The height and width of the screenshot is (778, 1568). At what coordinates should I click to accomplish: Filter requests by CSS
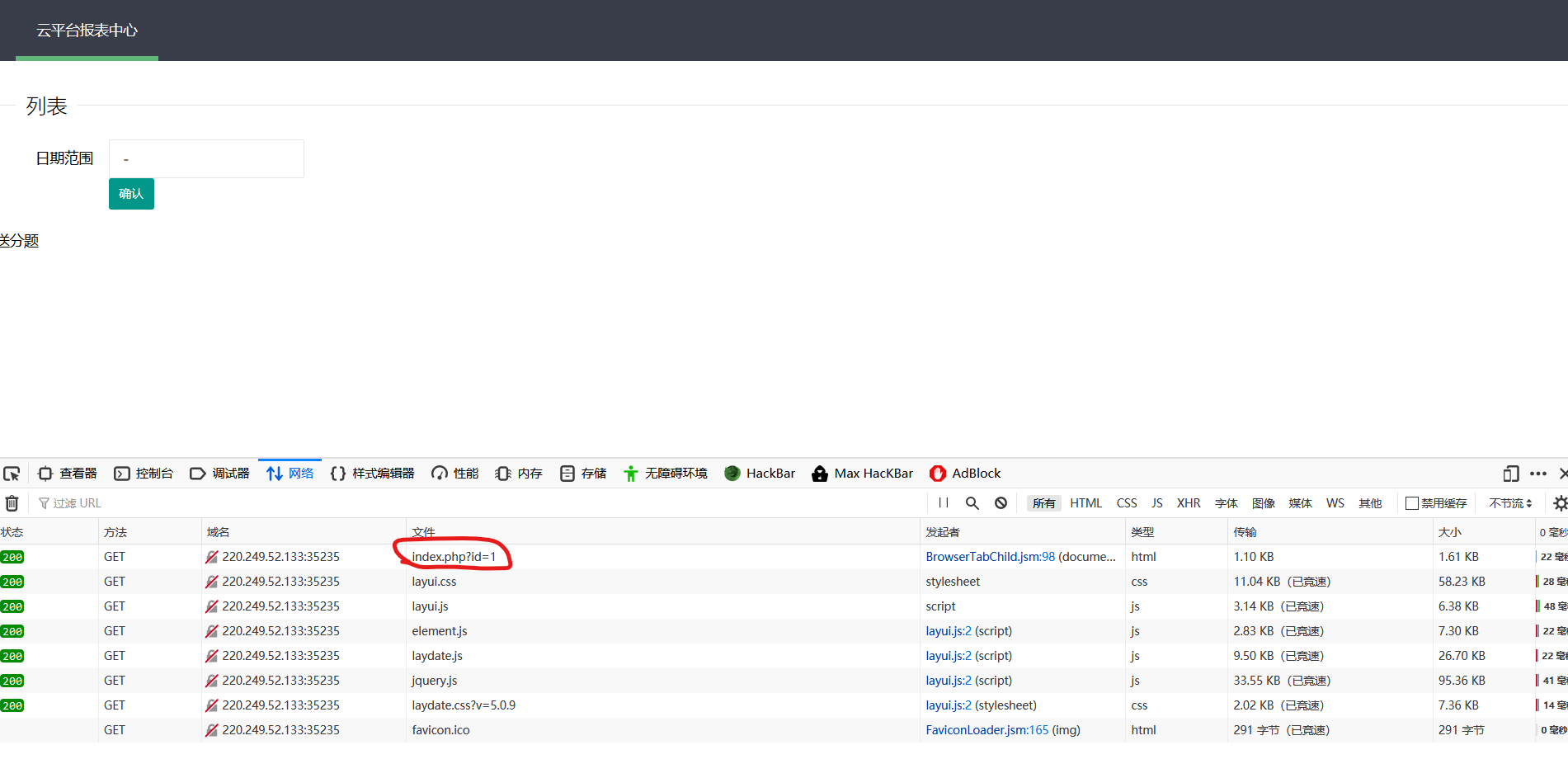1127,503
